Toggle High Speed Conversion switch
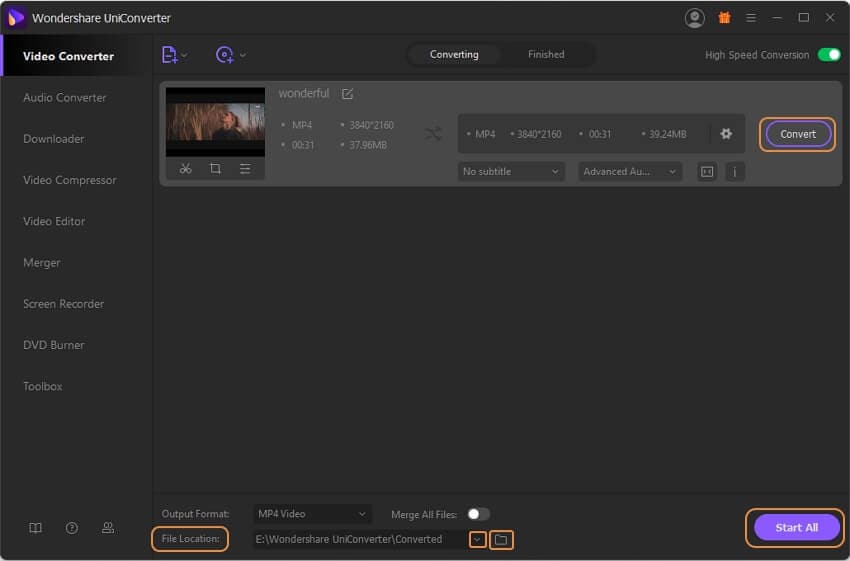The height and width of the screenshot is (561, 850). (x=829, y=55)
